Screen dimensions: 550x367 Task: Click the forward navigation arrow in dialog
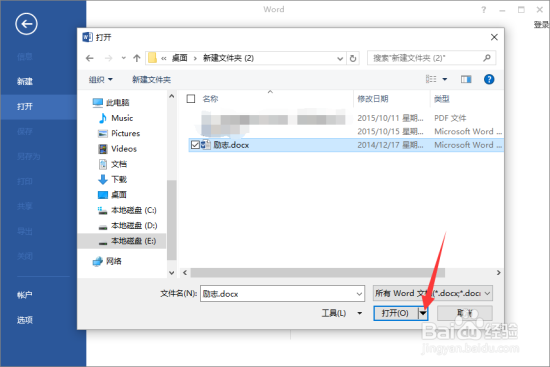(x=108, y=58)
